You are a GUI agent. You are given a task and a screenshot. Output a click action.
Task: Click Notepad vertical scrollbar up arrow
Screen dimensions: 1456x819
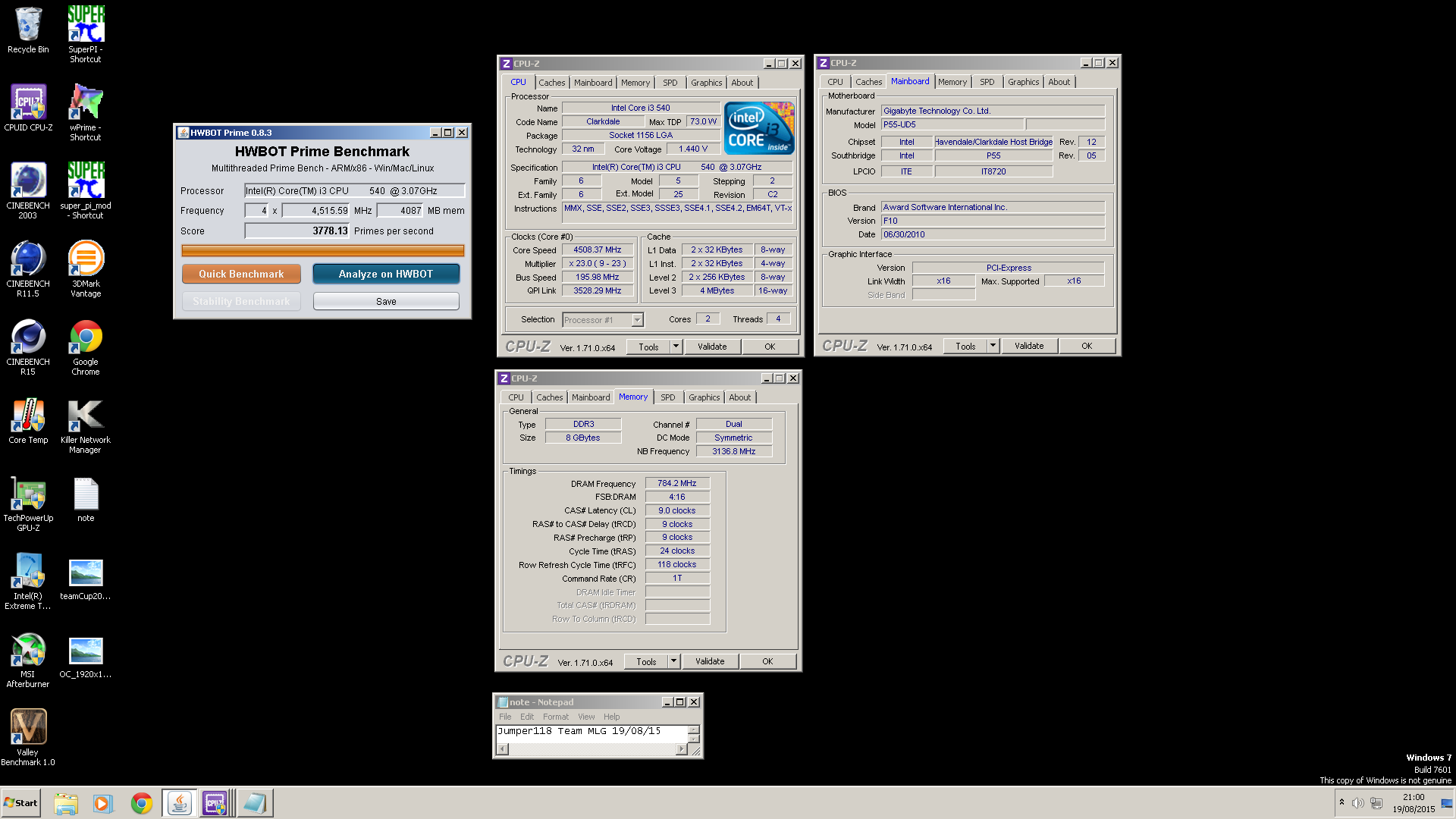click(x=694, y=730)
